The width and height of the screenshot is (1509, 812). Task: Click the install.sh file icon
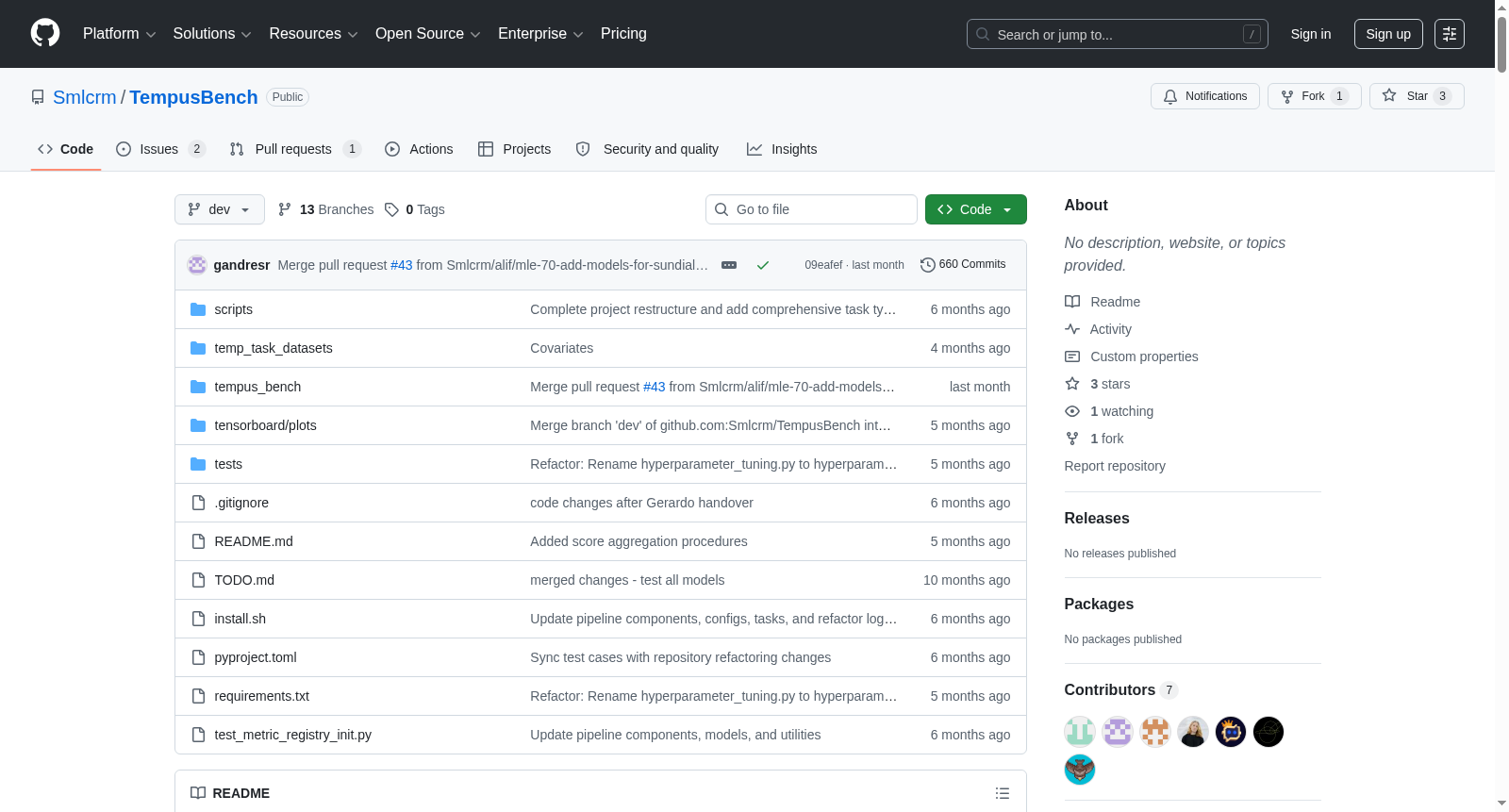pyautogui.click(x=198, y=619)
